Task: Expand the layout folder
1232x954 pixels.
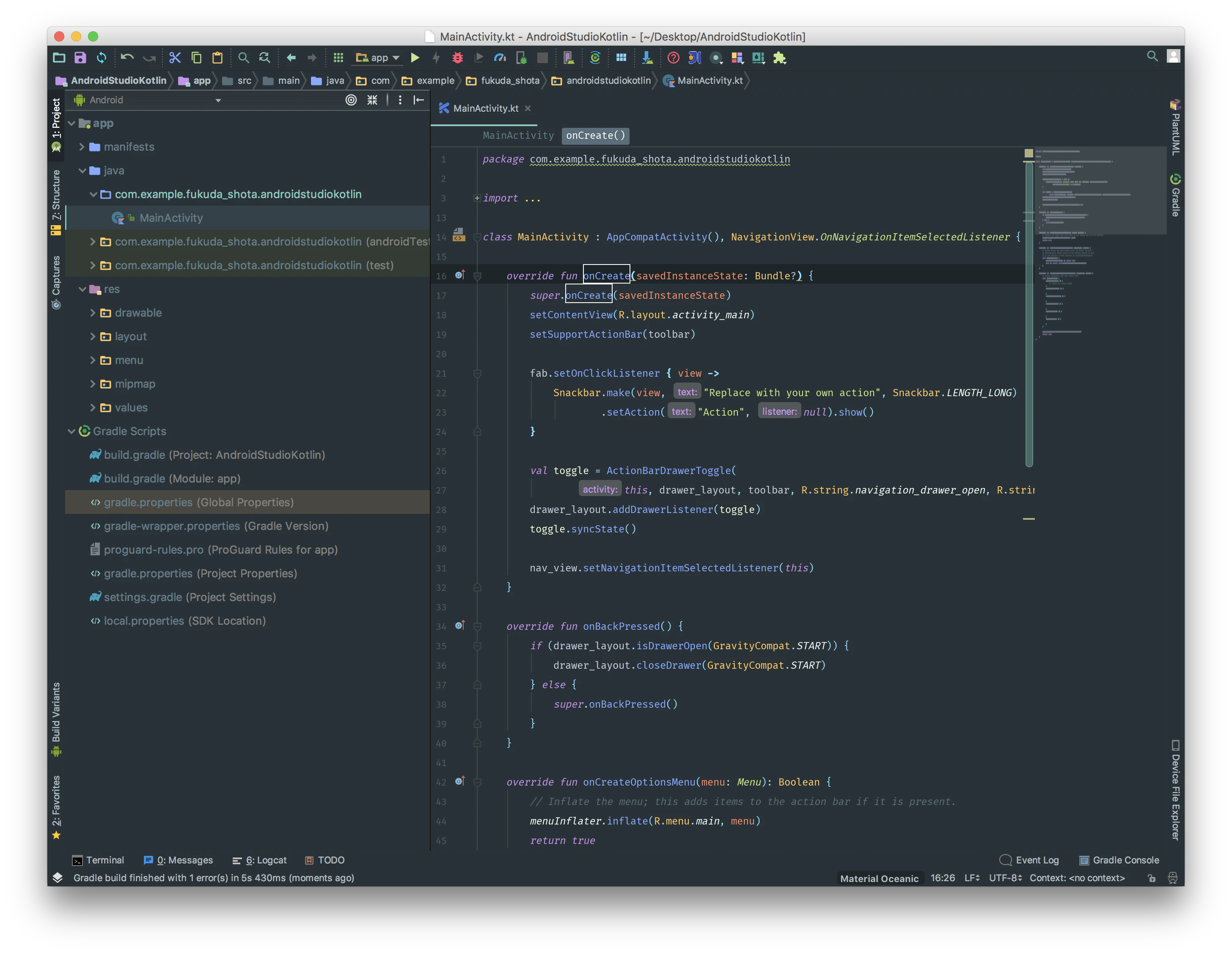Action: [x=93, y=336]
